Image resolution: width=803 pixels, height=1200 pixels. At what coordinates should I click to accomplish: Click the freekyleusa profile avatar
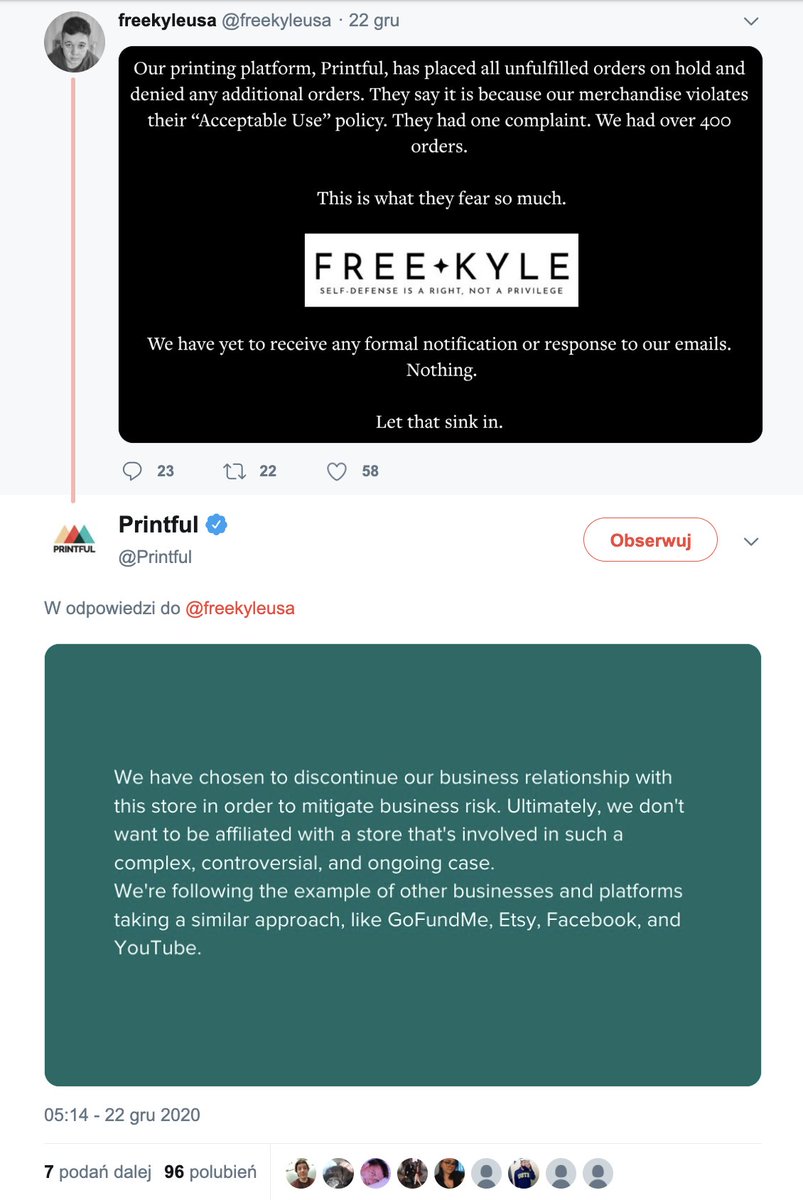pyautogui.click(x=75, y=42)
